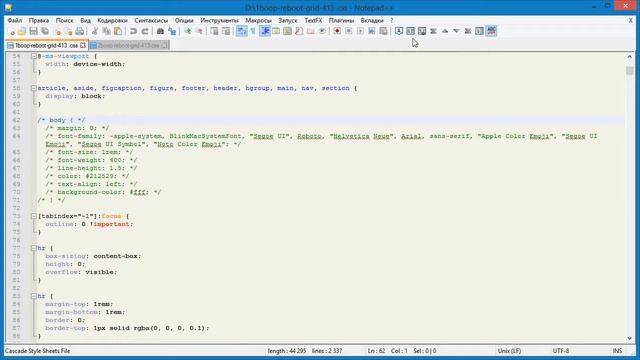Click the scrollbar down arrow
Screen dimensions: 640x360
coord(629,338)
